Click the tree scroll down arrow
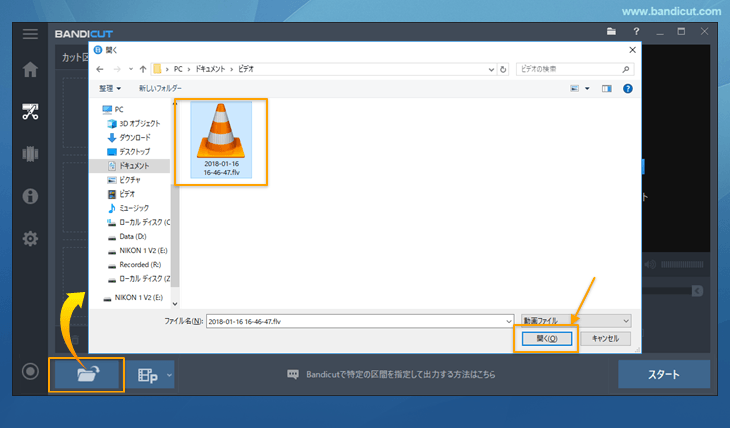Image resolution: width=730 pixels, height=428 pixels. point(175,304)
